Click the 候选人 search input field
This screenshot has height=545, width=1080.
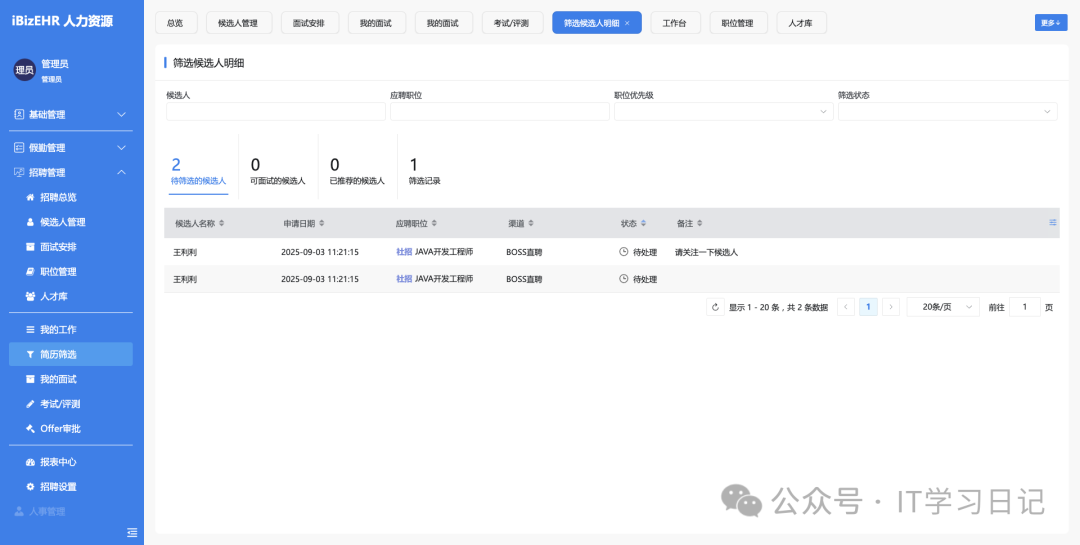(x=275, y=112)
